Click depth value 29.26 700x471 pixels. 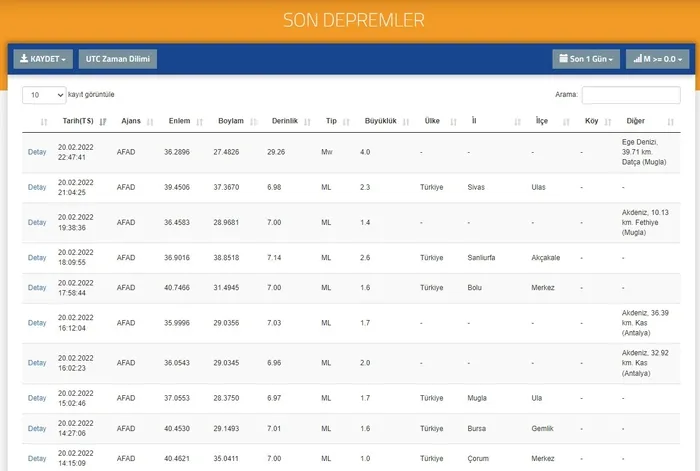pyautogui.click(x=276, y=152)
